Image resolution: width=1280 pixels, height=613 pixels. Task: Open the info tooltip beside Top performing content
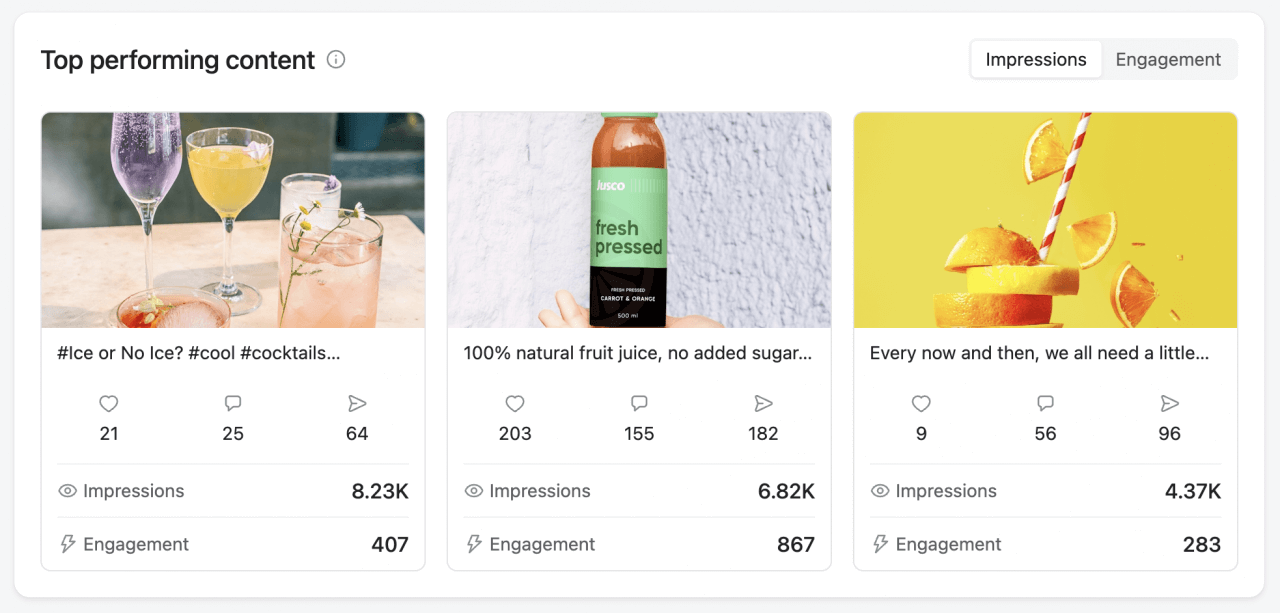point(335,60)
